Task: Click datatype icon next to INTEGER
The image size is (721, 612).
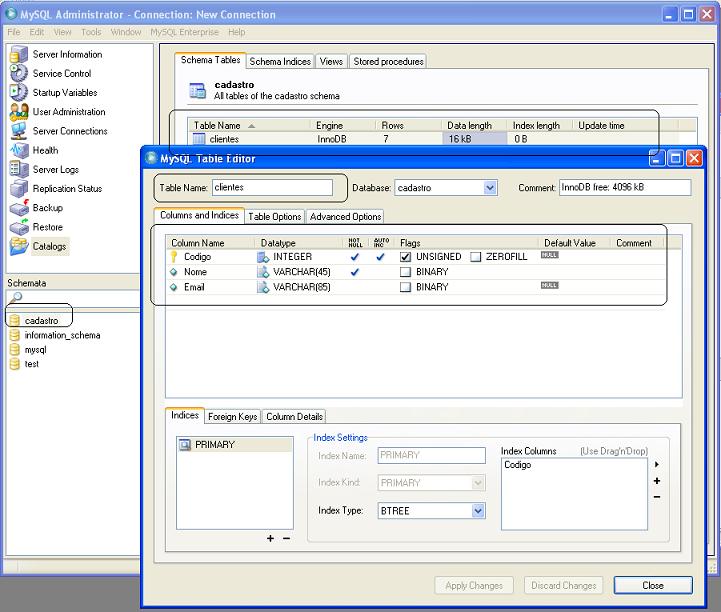Action: pyautogui.click(x=263, y=257)
